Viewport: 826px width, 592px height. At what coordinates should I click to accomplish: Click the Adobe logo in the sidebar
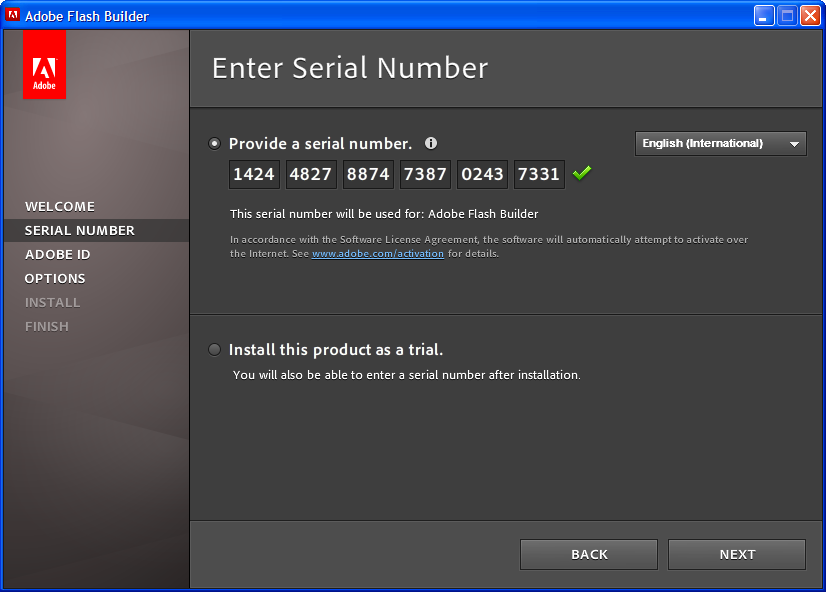click(x=44, y=64)
